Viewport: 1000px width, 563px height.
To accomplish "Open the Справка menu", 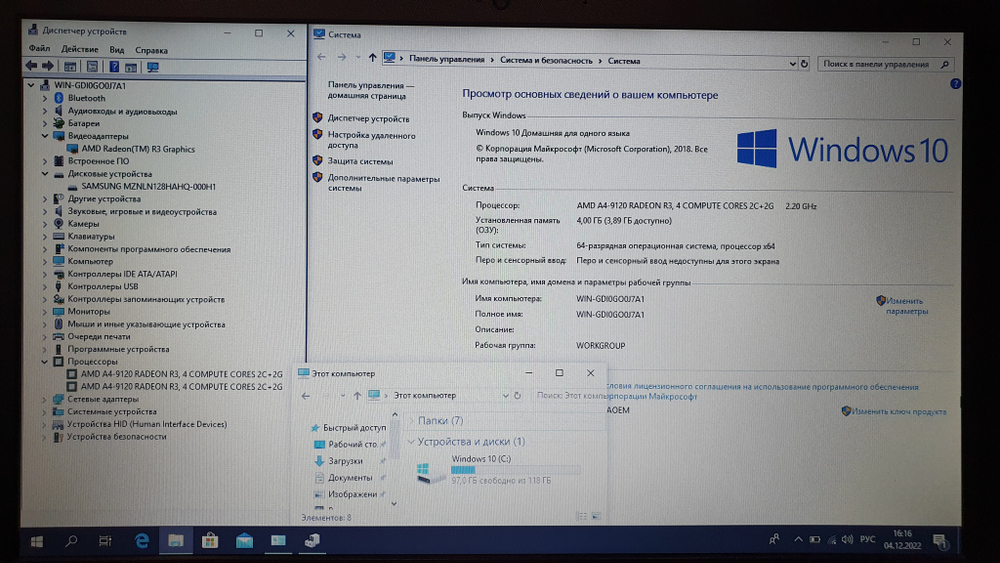I will (x=151, y=50).
